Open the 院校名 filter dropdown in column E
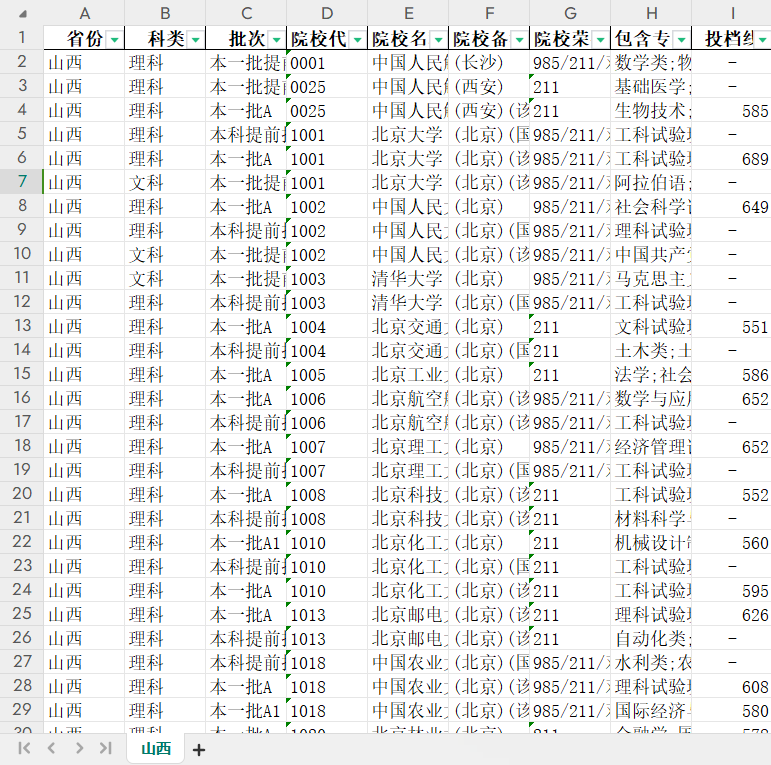Image resolution: width=771 pixels, height=765 pixels. pyautogui.click(x=439, y=39)
